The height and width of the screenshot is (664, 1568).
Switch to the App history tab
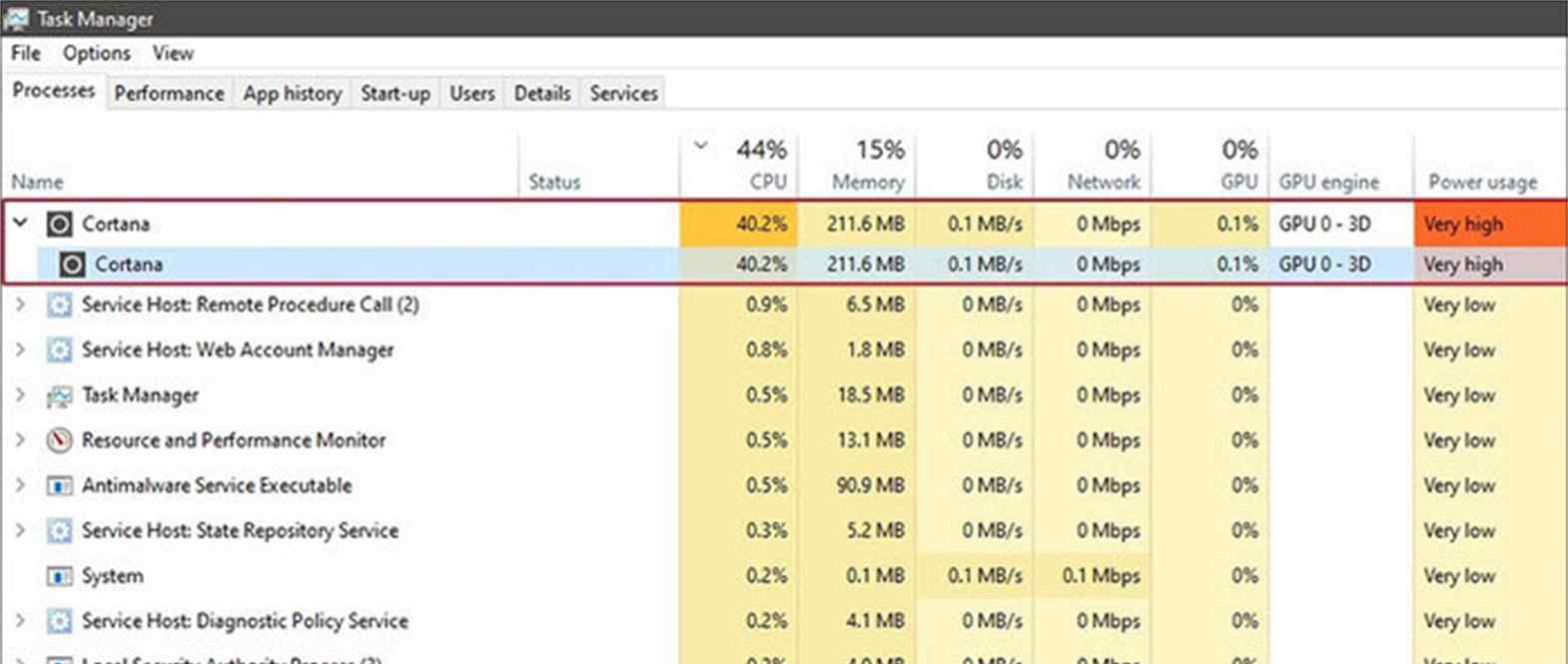click(x=293, y=93)
